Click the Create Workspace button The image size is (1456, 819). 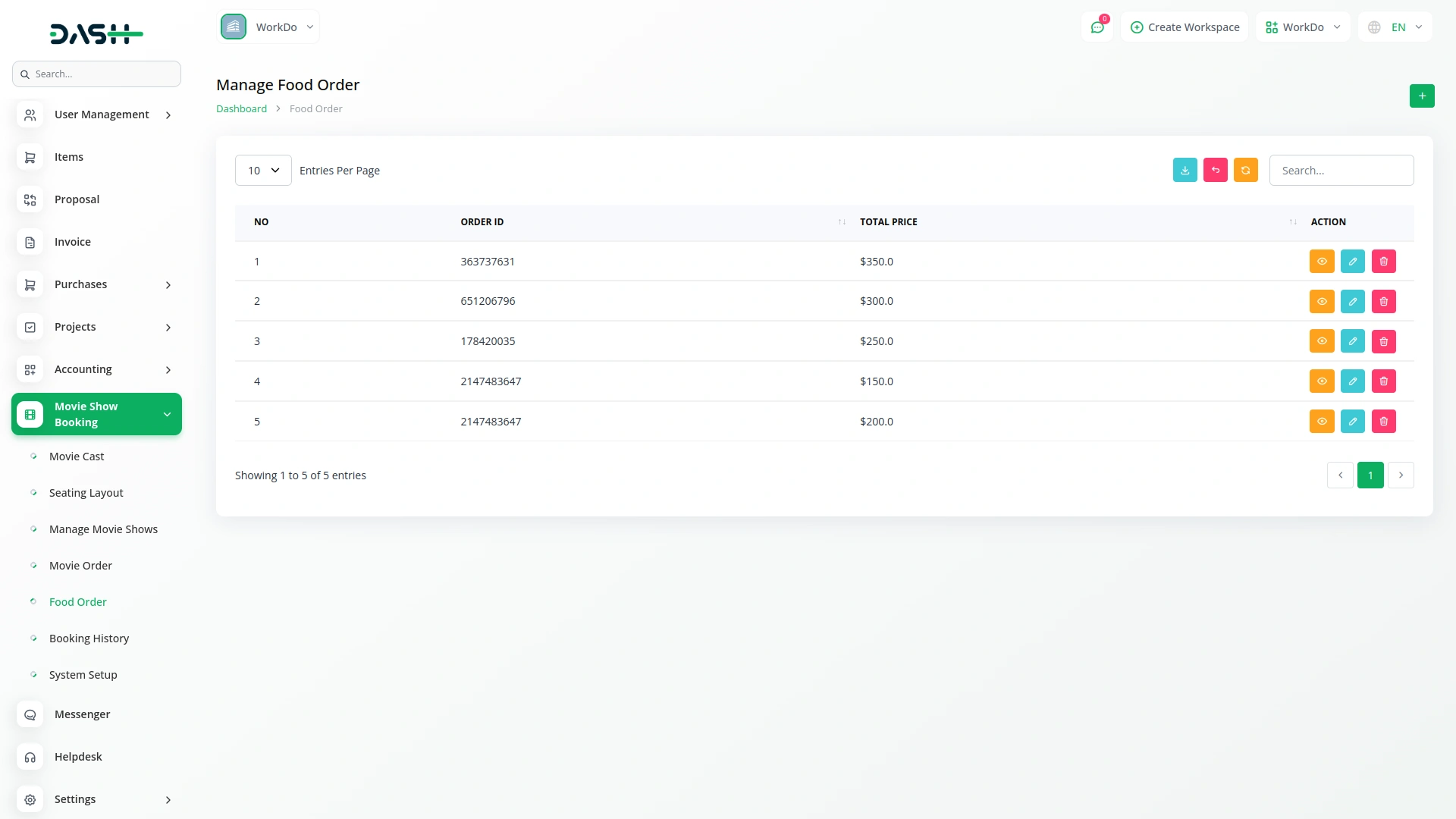pyautogui.click(x=1185, y=27)
